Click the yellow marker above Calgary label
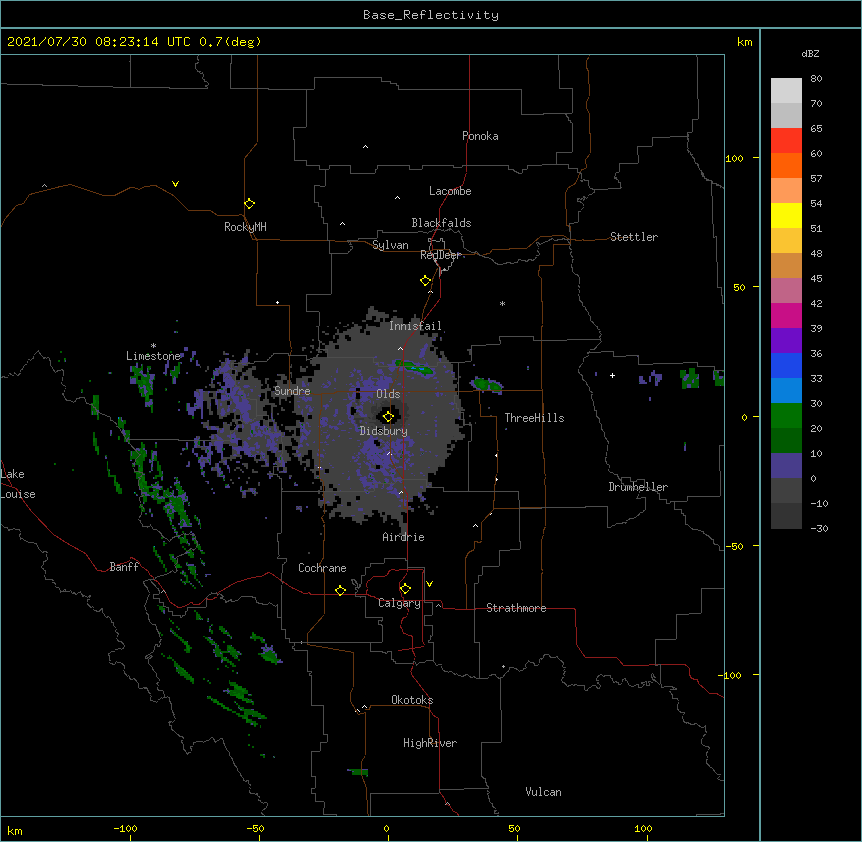Viewport: 862px width, 842px height. (x=405, y=589)
